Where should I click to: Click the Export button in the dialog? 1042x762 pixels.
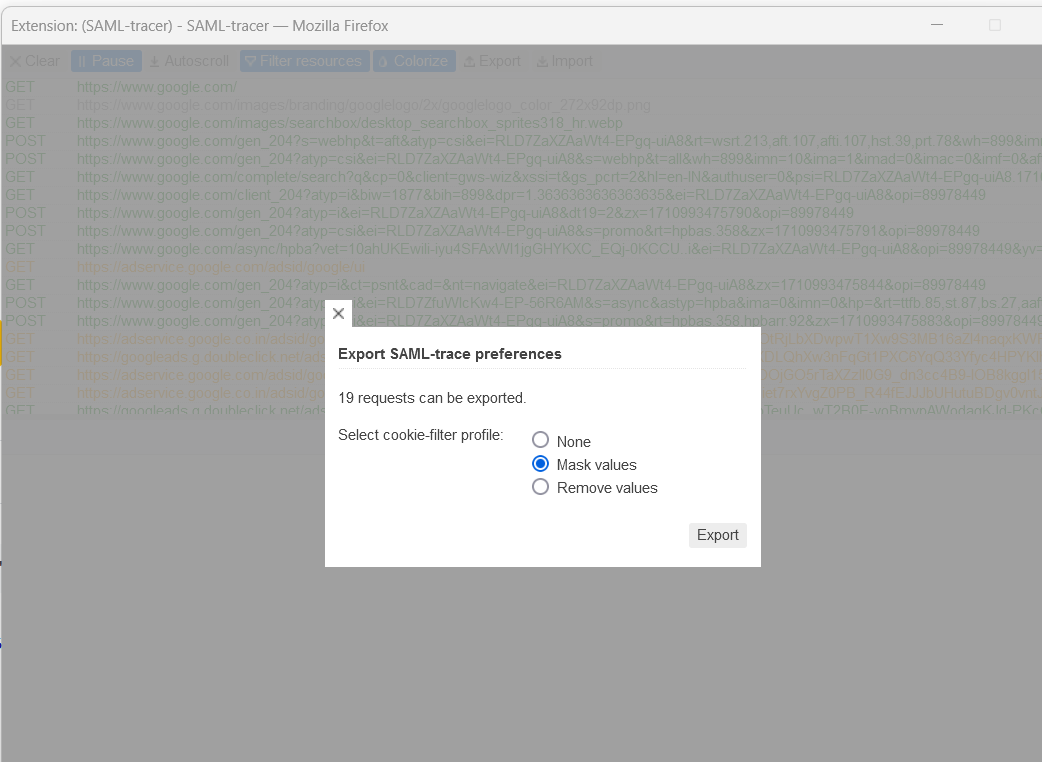(717, 535)
